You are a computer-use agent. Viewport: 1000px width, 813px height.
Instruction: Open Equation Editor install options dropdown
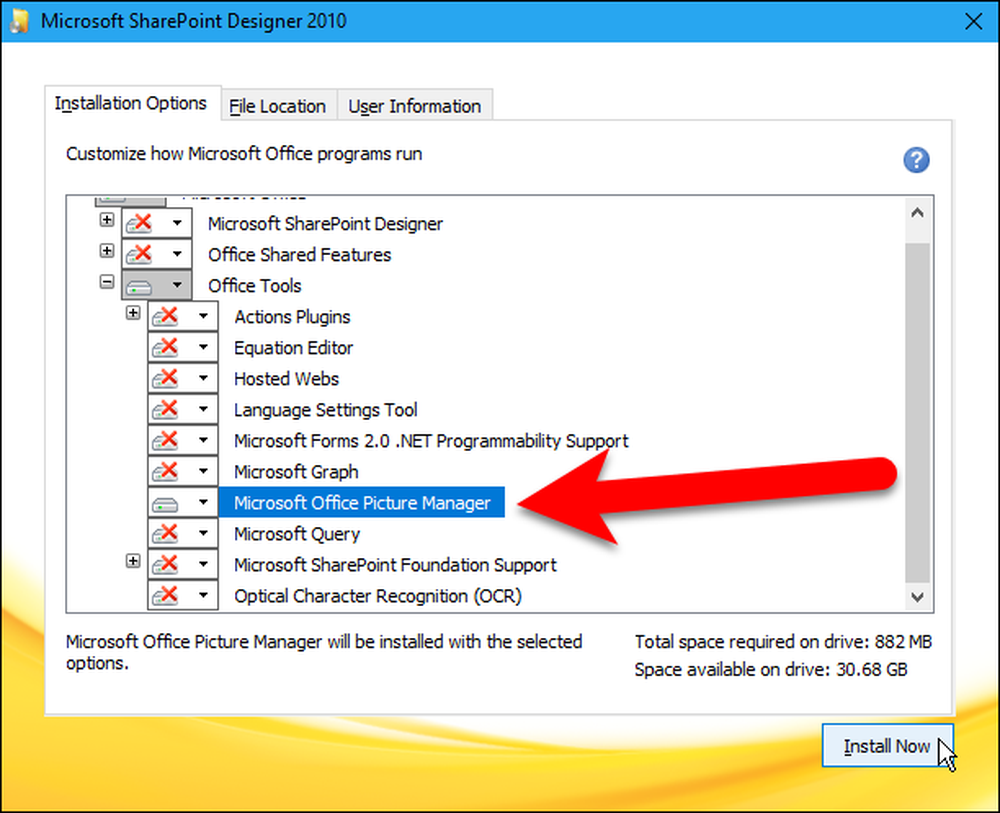click(203, 348)
